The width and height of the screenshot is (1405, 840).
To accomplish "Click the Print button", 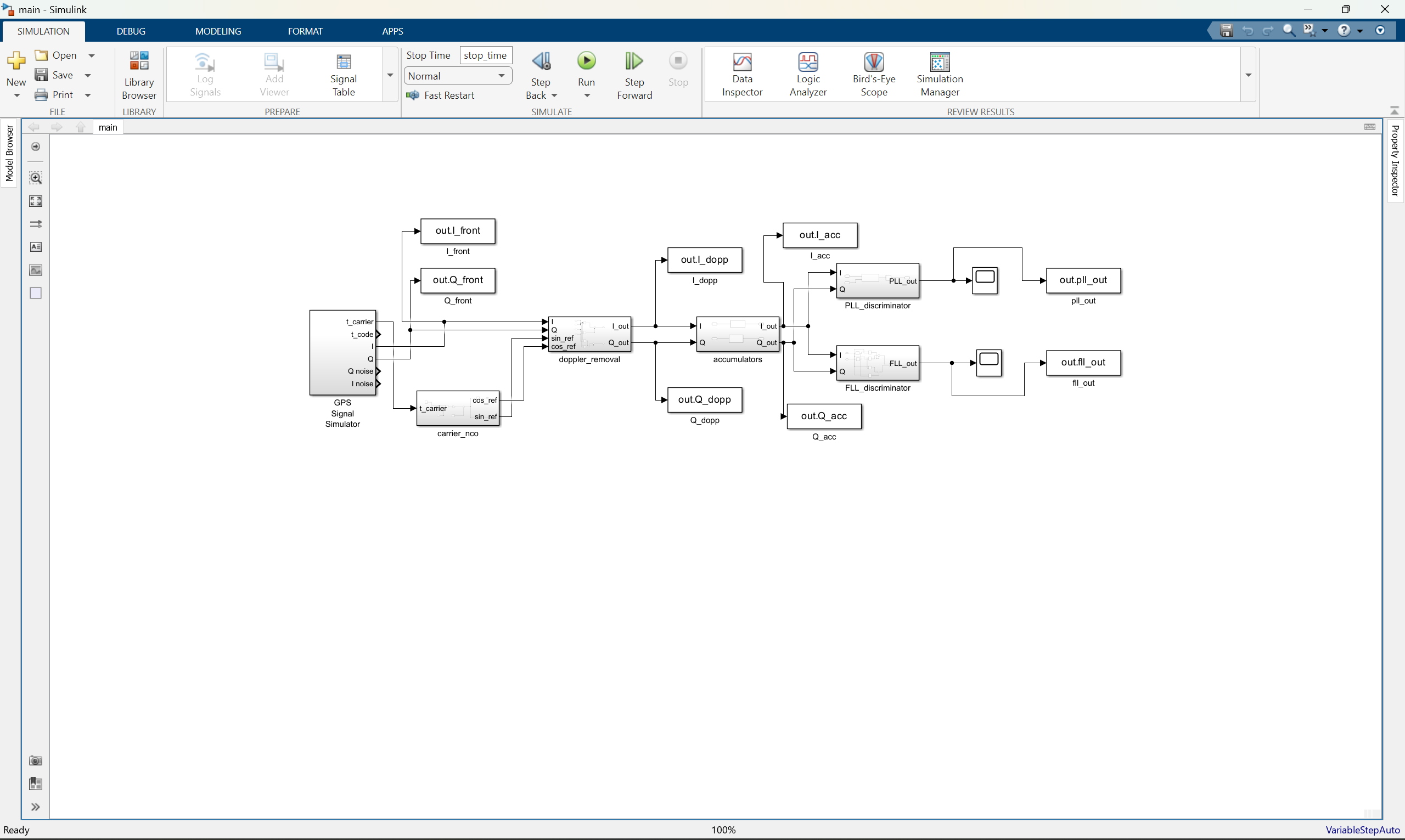I will coord(55,95).
